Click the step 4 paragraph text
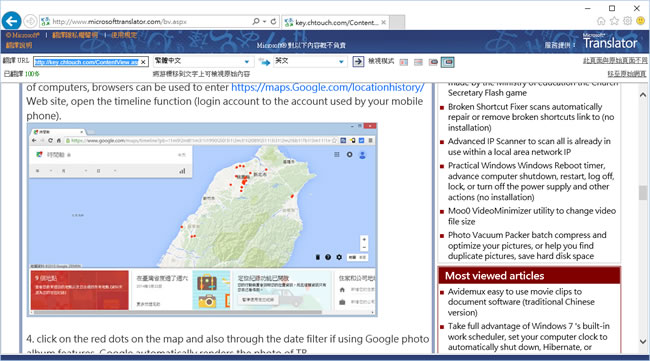The image size is (650, 361). [x=228, y=345]
